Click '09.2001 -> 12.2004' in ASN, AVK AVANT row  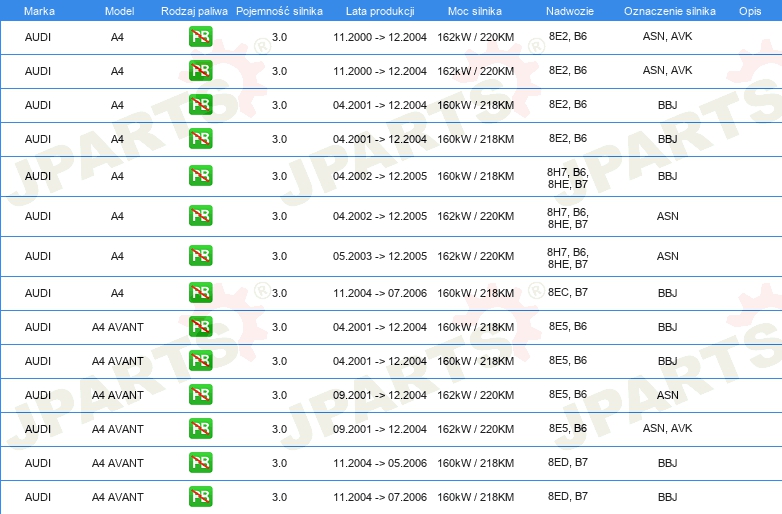pos(380,429)
